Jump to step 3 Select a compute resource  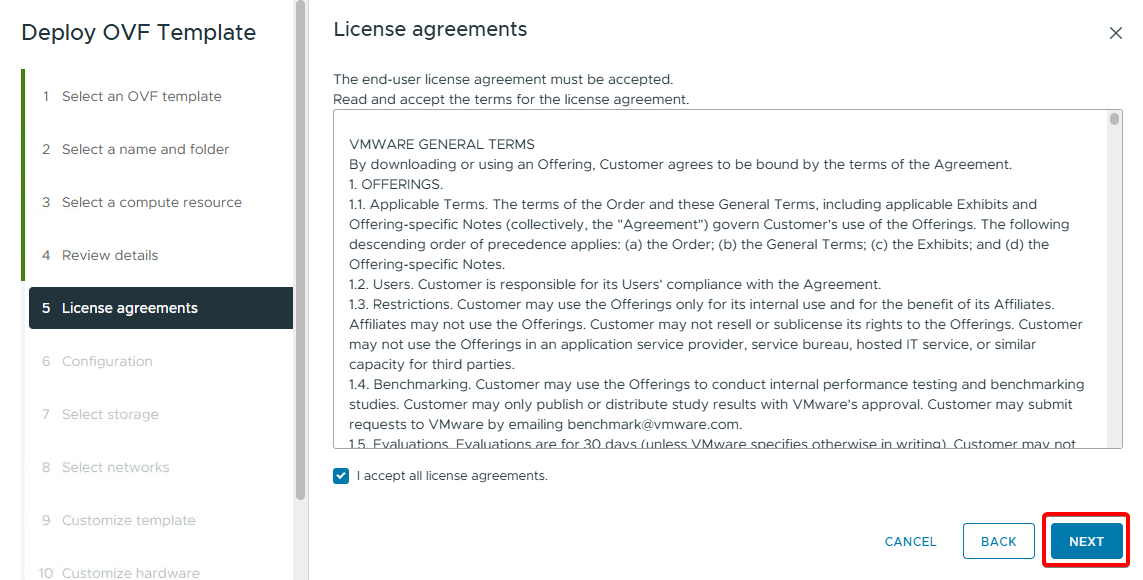151,202
